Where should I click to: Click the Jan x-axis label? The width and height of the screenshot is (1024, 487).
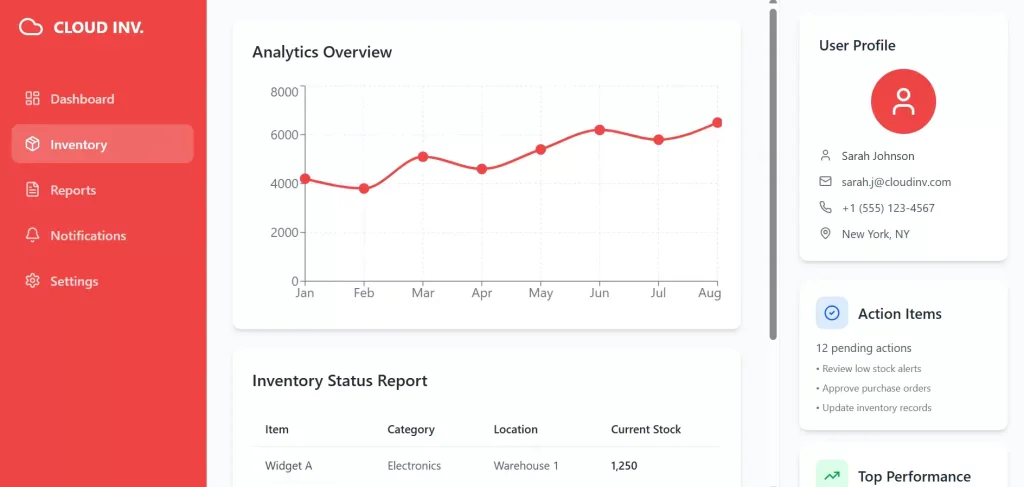point(304,293)
